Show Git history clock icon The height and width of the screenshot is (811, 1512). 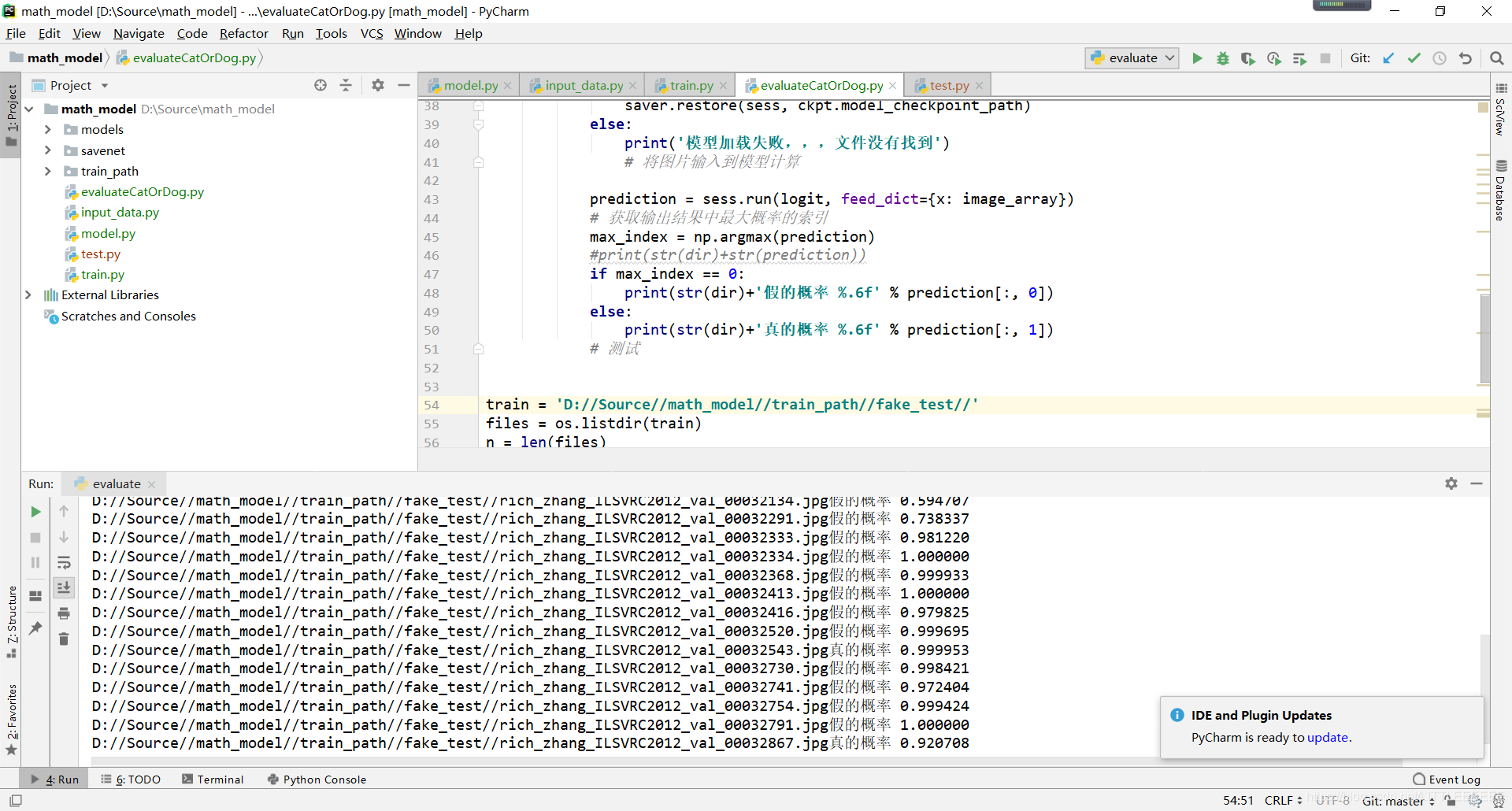click(x=1440, y=58)
